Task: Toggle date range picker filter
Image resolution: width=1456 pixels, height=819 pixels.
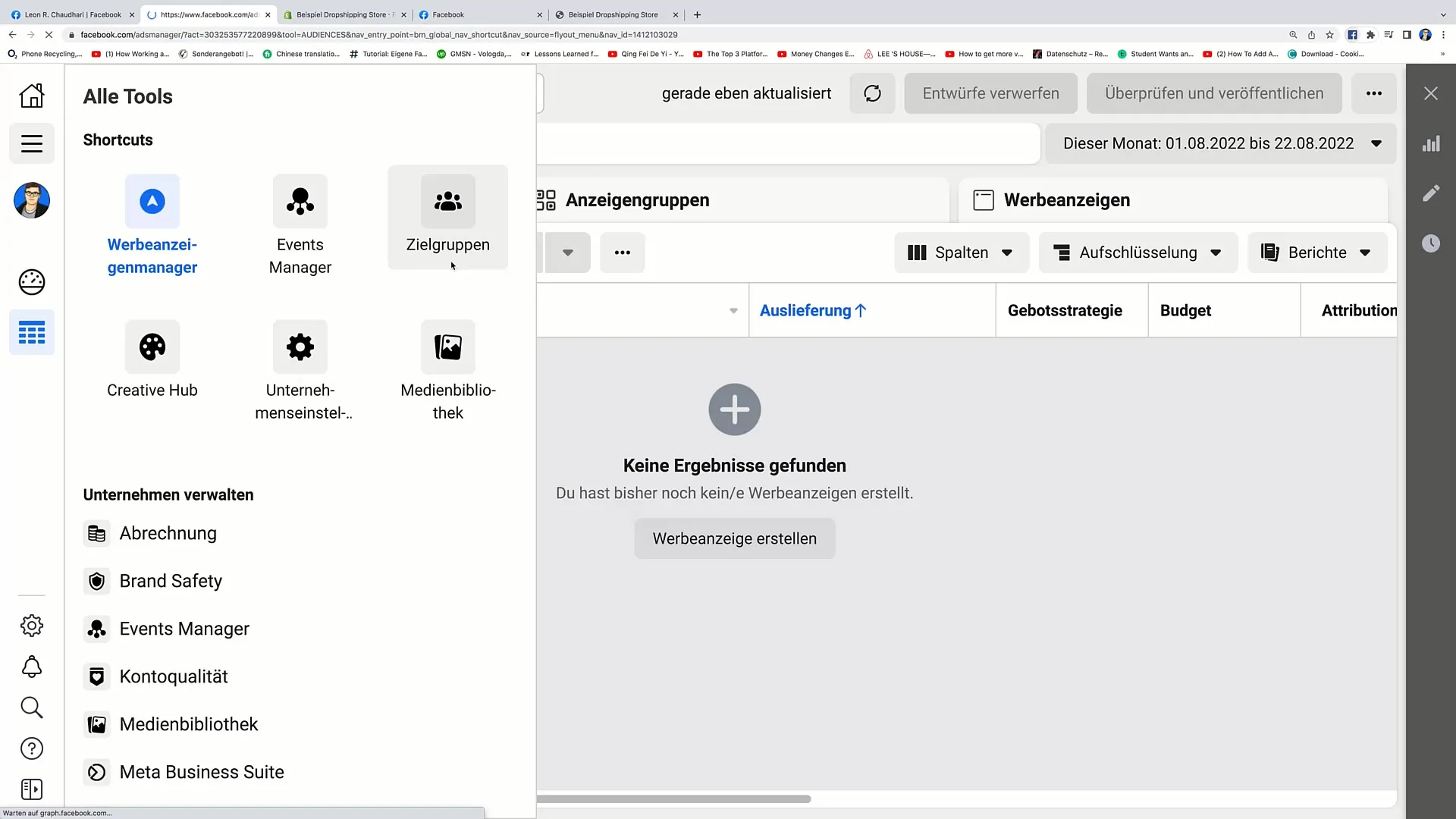Action: (1222, 143)
